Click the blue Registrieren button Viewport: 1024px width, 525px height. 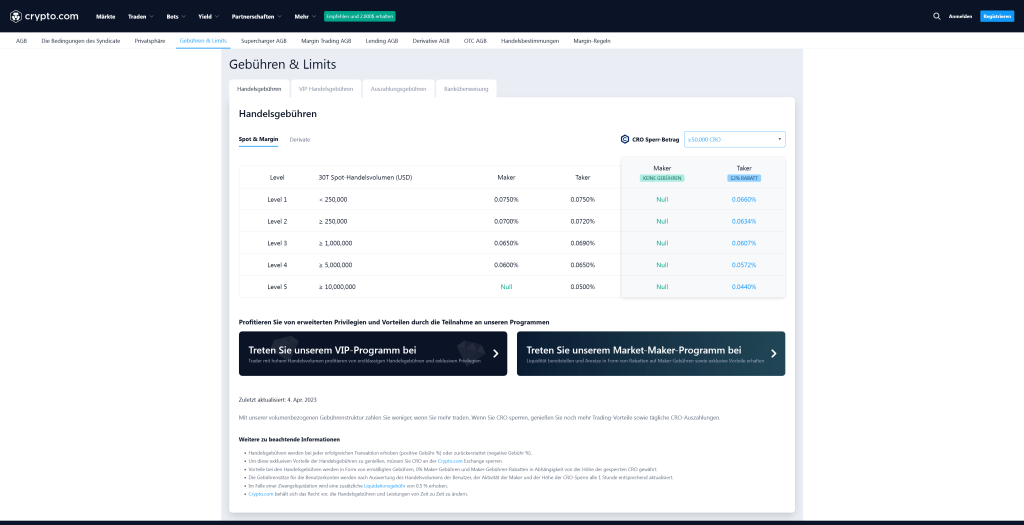(x=996, y=16)
